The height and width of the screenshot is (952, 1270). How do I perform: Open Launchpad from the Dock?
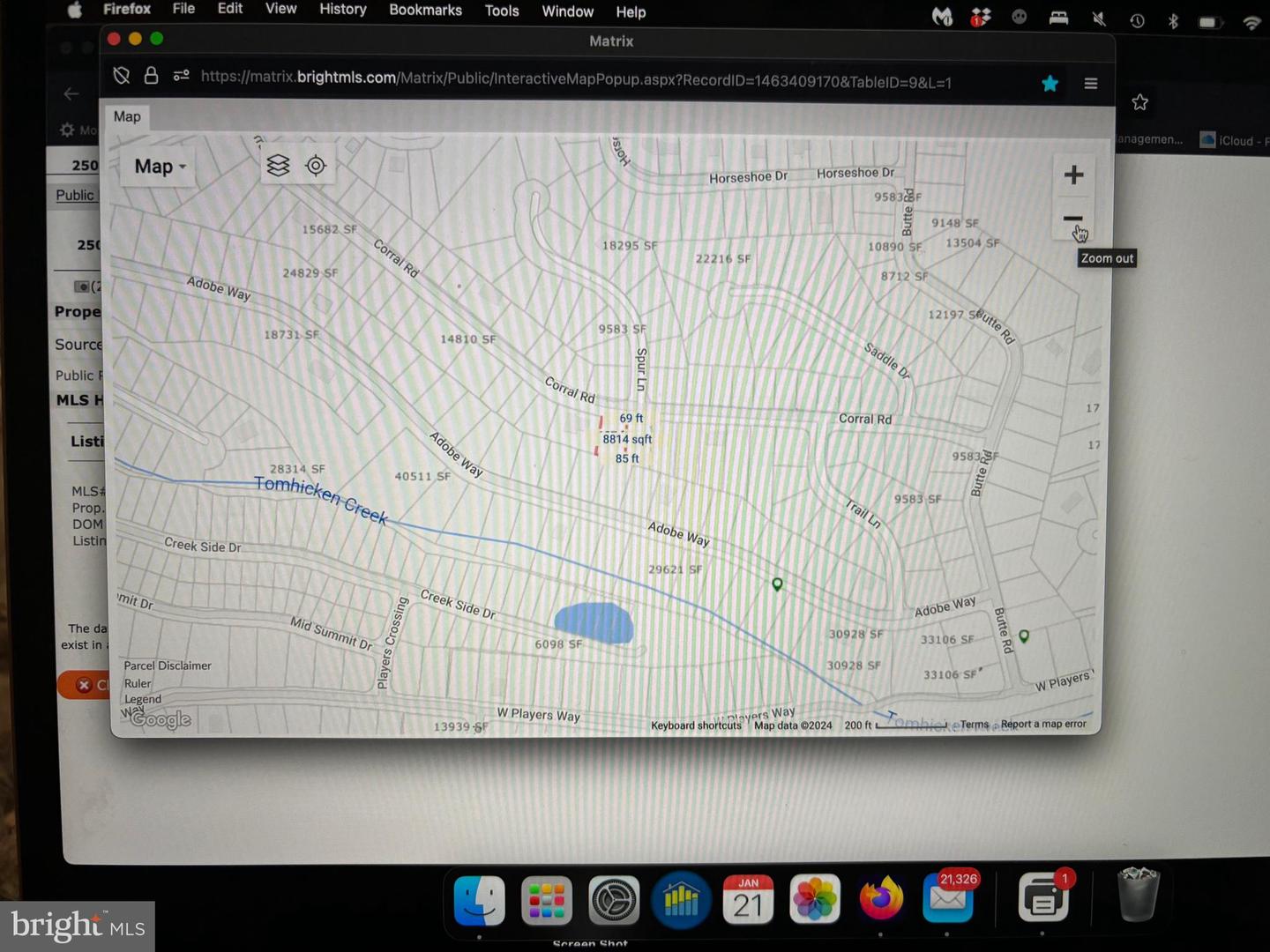(547, 901)
